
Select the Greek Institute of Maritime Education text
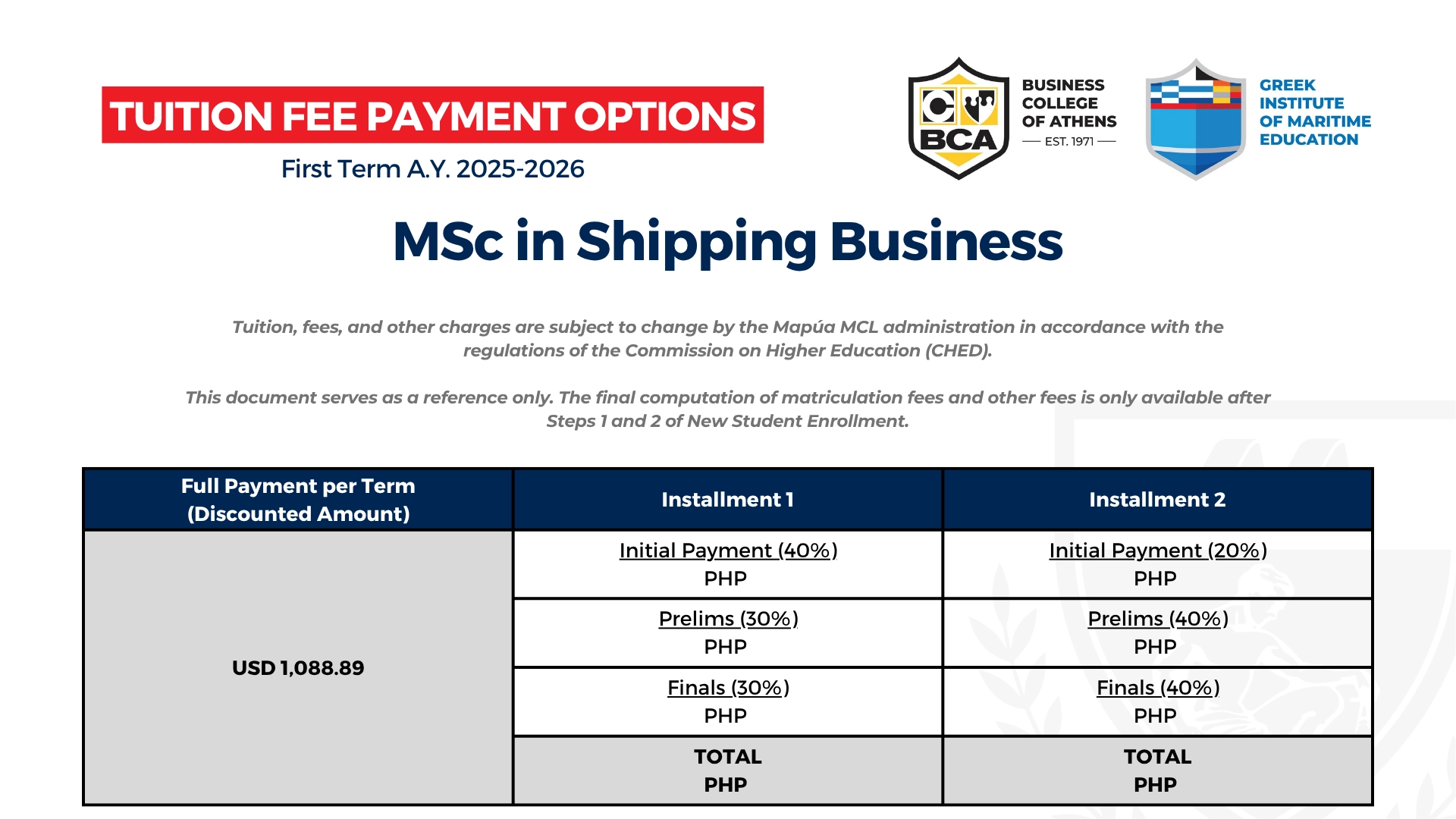1315,112
